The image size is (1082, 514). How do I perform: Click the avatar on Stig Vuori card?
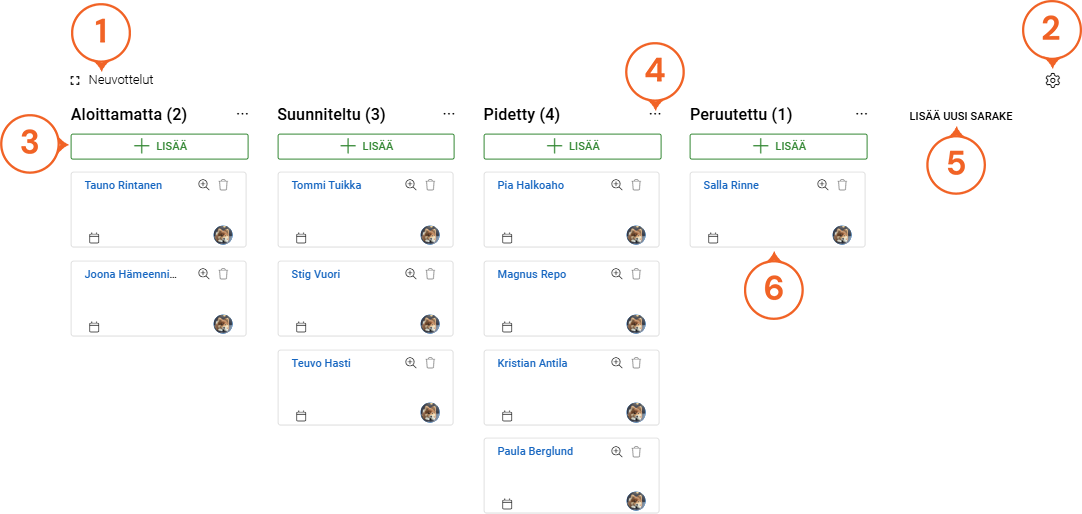[x=430, y=324]
